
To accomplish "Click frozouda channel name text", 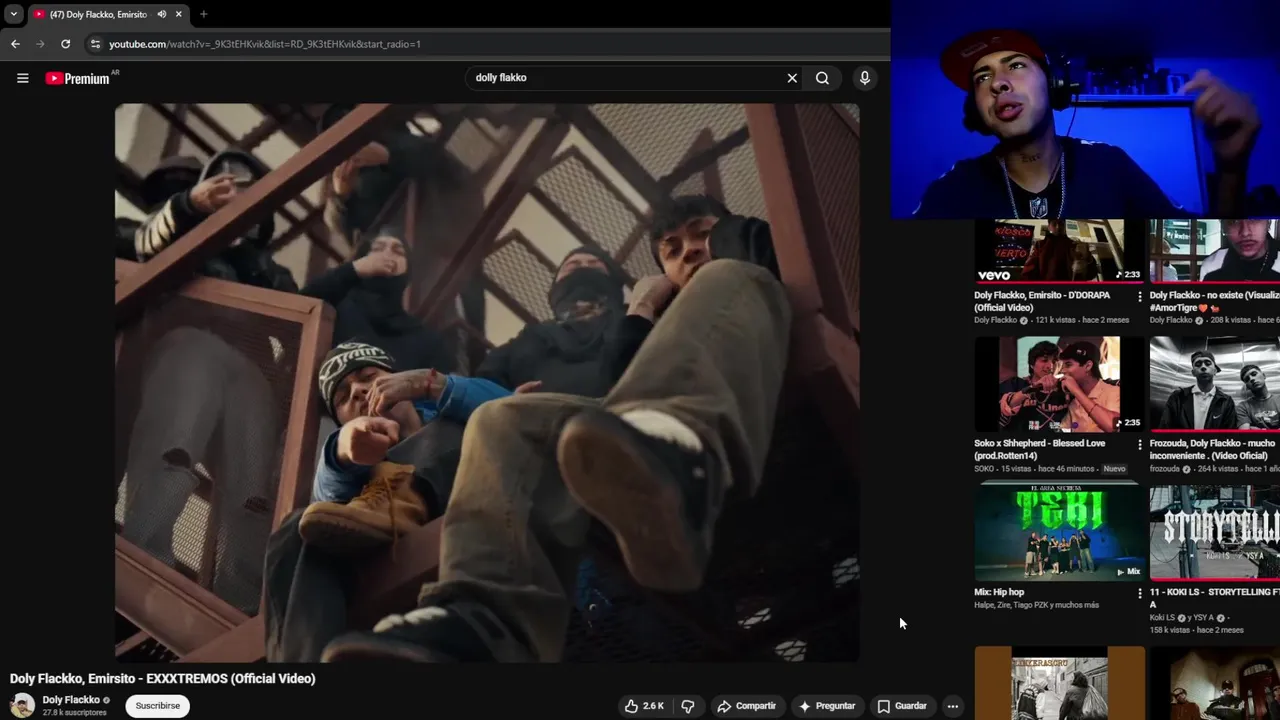I will click(1166, 469).
